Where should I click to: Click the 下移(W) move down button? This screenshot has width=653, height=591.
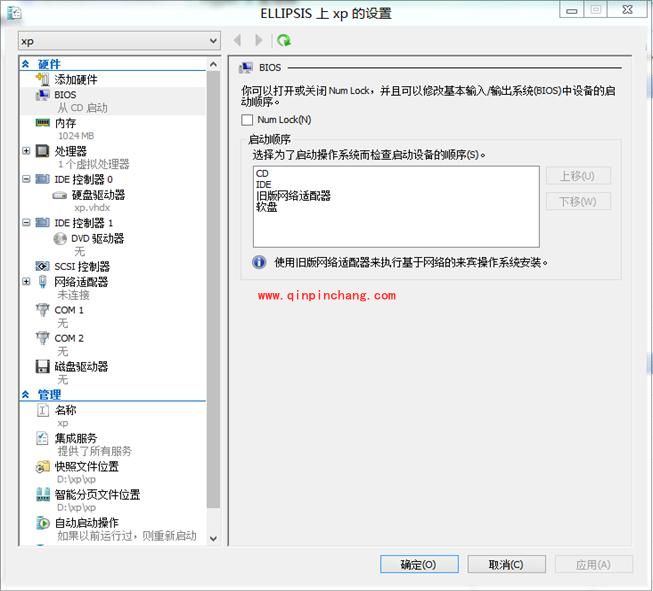click(578, 202)
